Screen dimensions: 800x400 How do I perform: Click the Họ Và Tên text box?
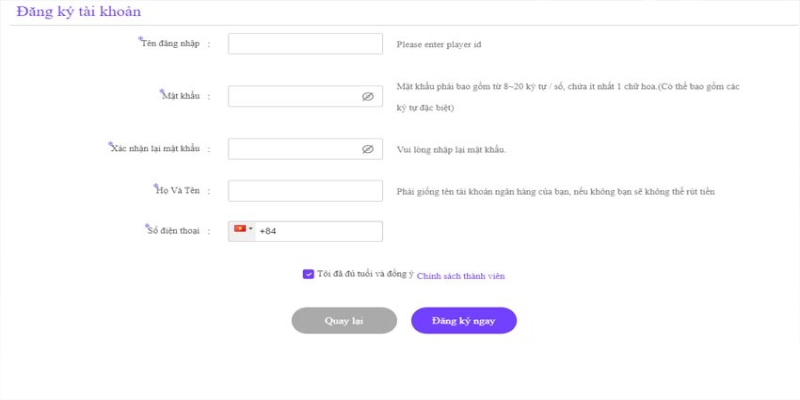(305, 190)
